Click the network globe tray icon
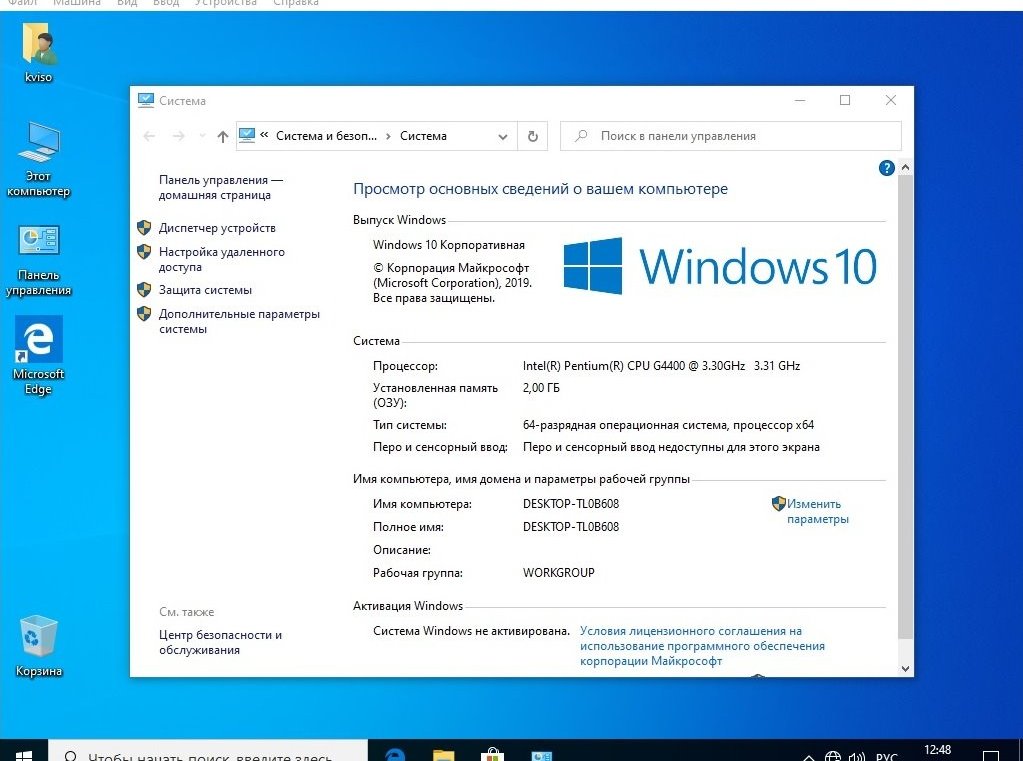 (x=832, y=756)
